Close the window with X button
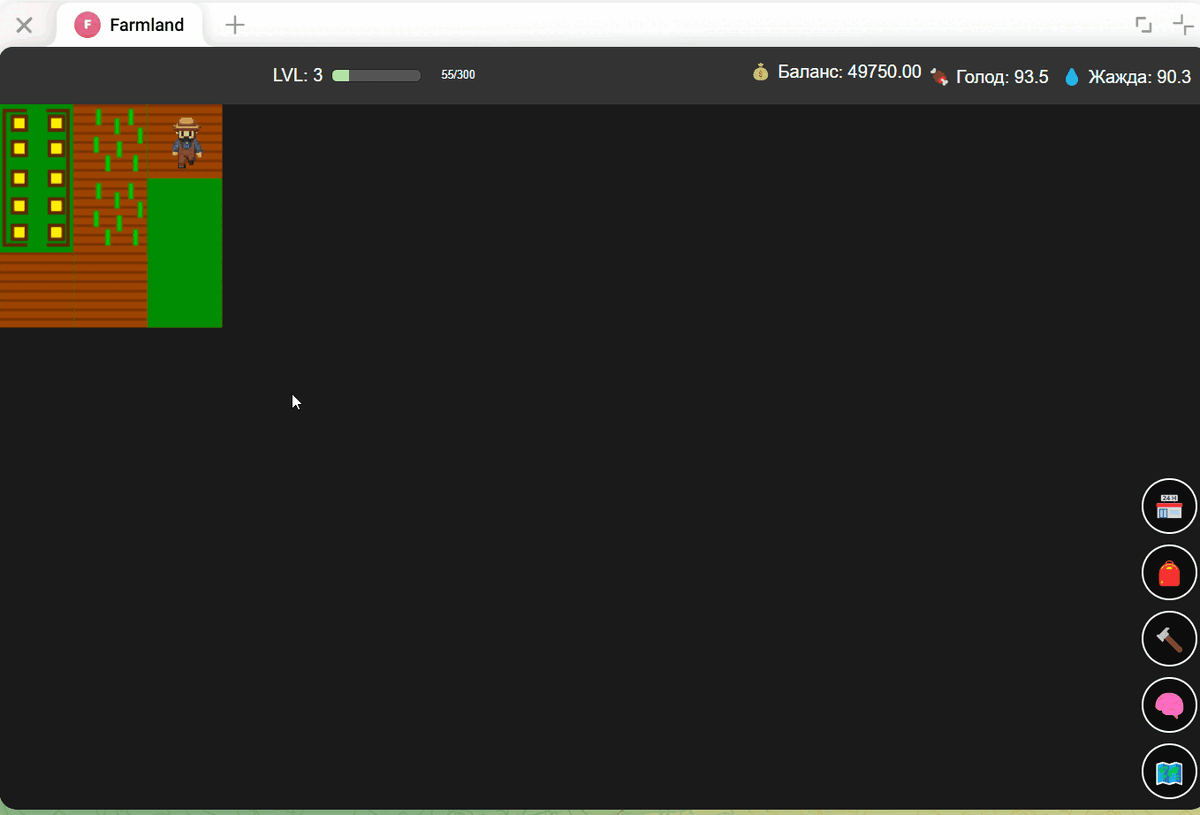The height and width of the screenshot is (815, 1200). 24,25
